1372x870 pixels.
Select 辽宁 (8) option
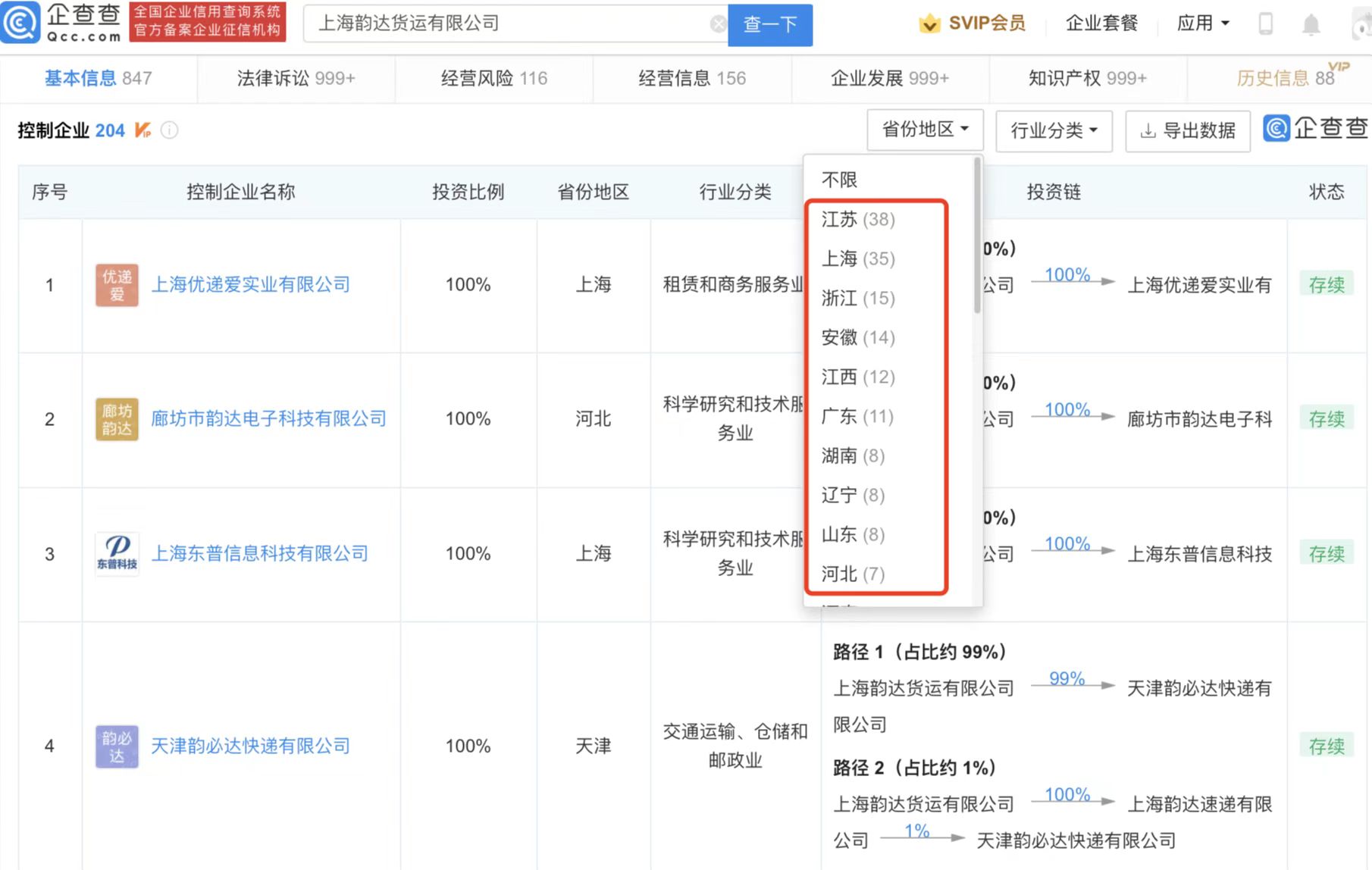[x=853, y=495]
